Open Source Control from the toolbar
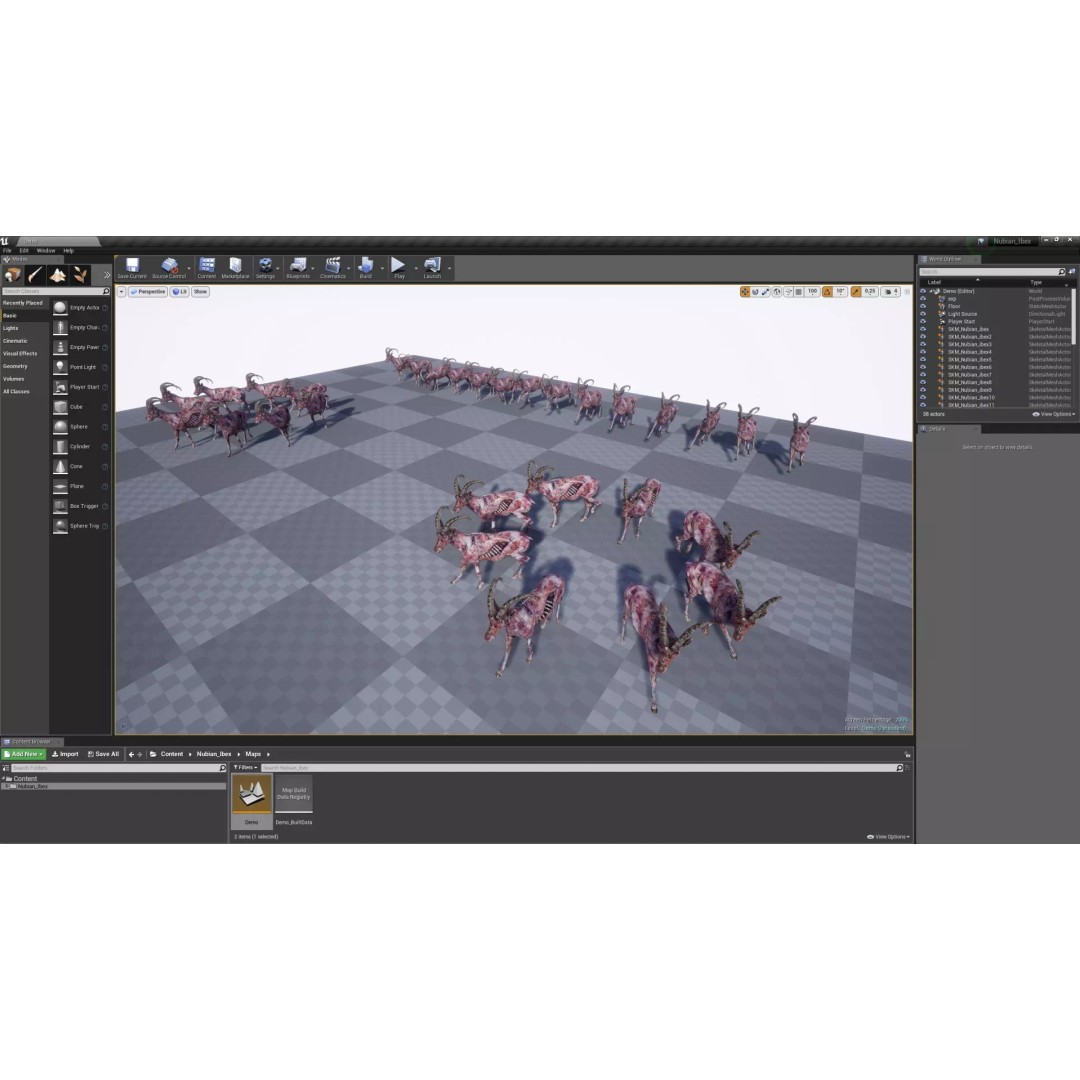Viewport: 1080px width, 1080px height. pos(169,268)
